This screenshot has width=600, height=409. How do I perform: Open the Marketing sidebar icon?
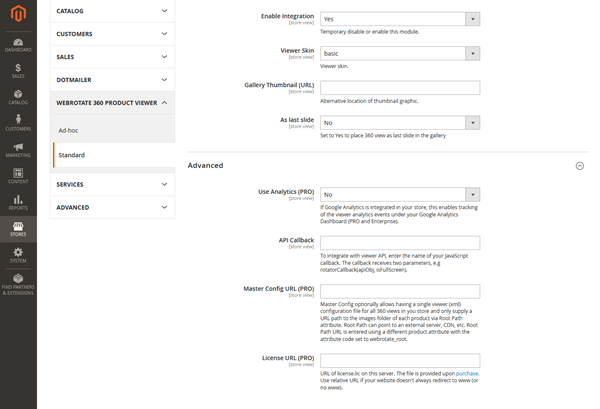(x=18, y=150)
